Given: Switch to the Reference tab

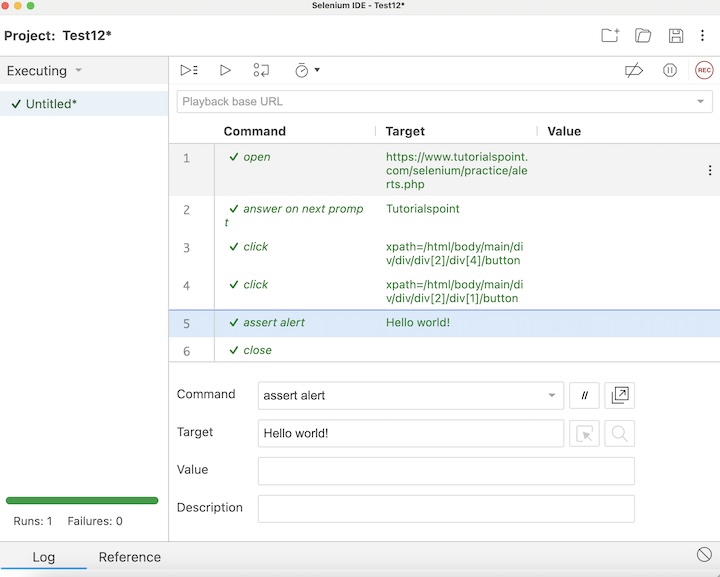Looking at the screenshot, I should (x=130, y=557).
